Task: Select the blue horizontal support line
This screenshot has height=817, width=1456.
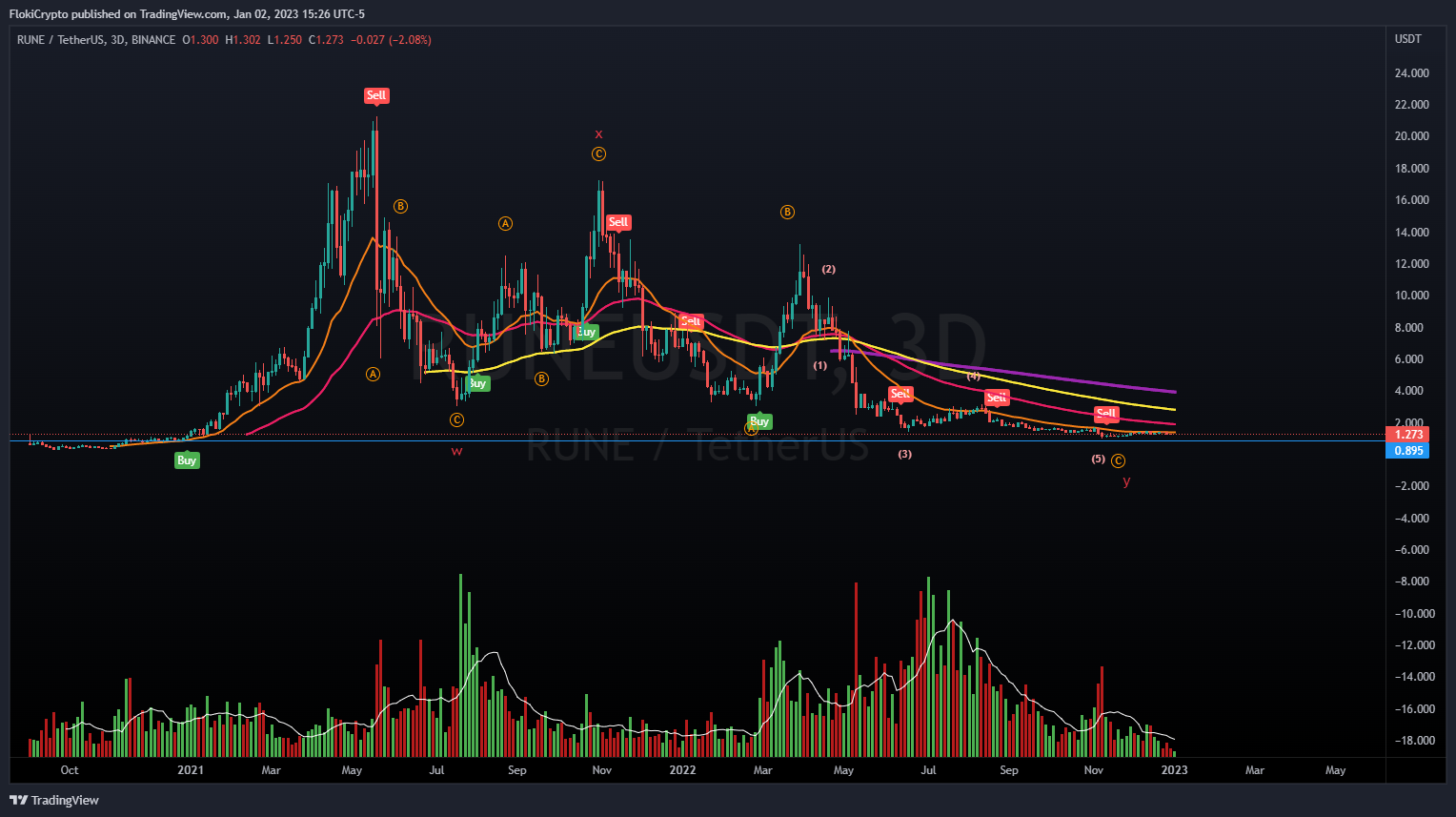Action: click(697, 440)
